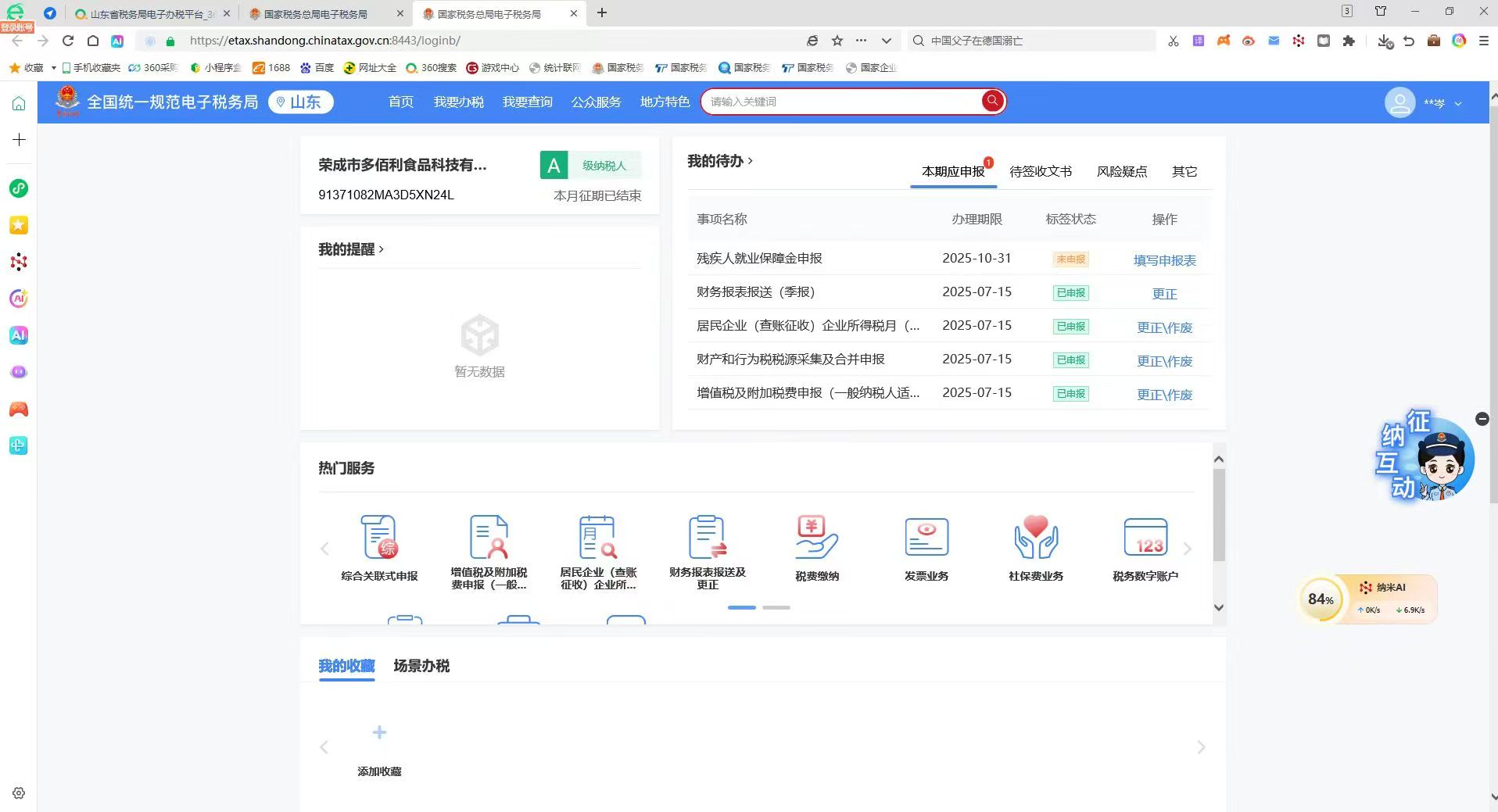Image resolution: width=1498 pixels, height=812 pixels.
Task: Switch carousel to second page indicator
Action: pos(776,607)
